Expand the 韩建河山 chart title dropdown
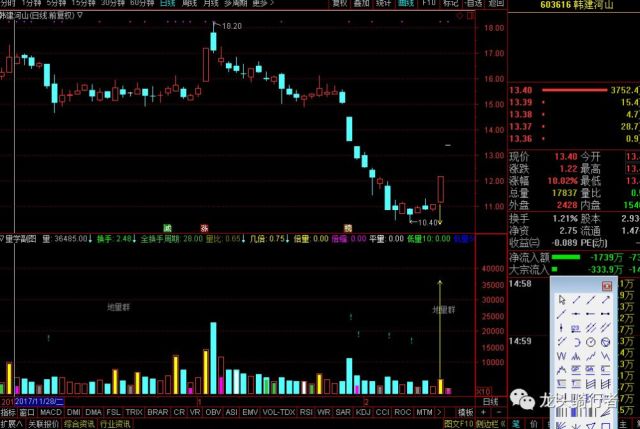This screenshot has width=640, height=429. 80,16
